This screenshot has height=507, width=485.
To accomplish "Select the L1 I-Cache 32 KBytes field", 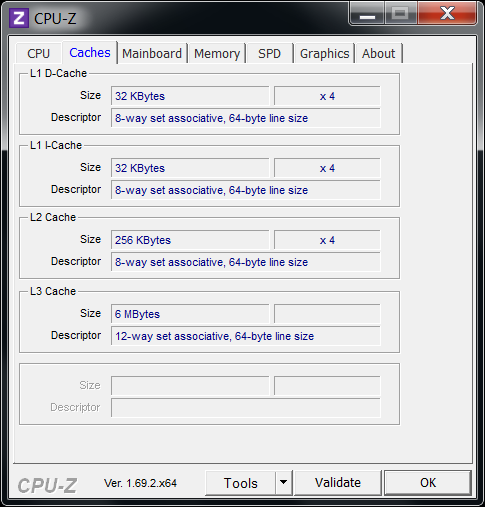I will 190,168.
